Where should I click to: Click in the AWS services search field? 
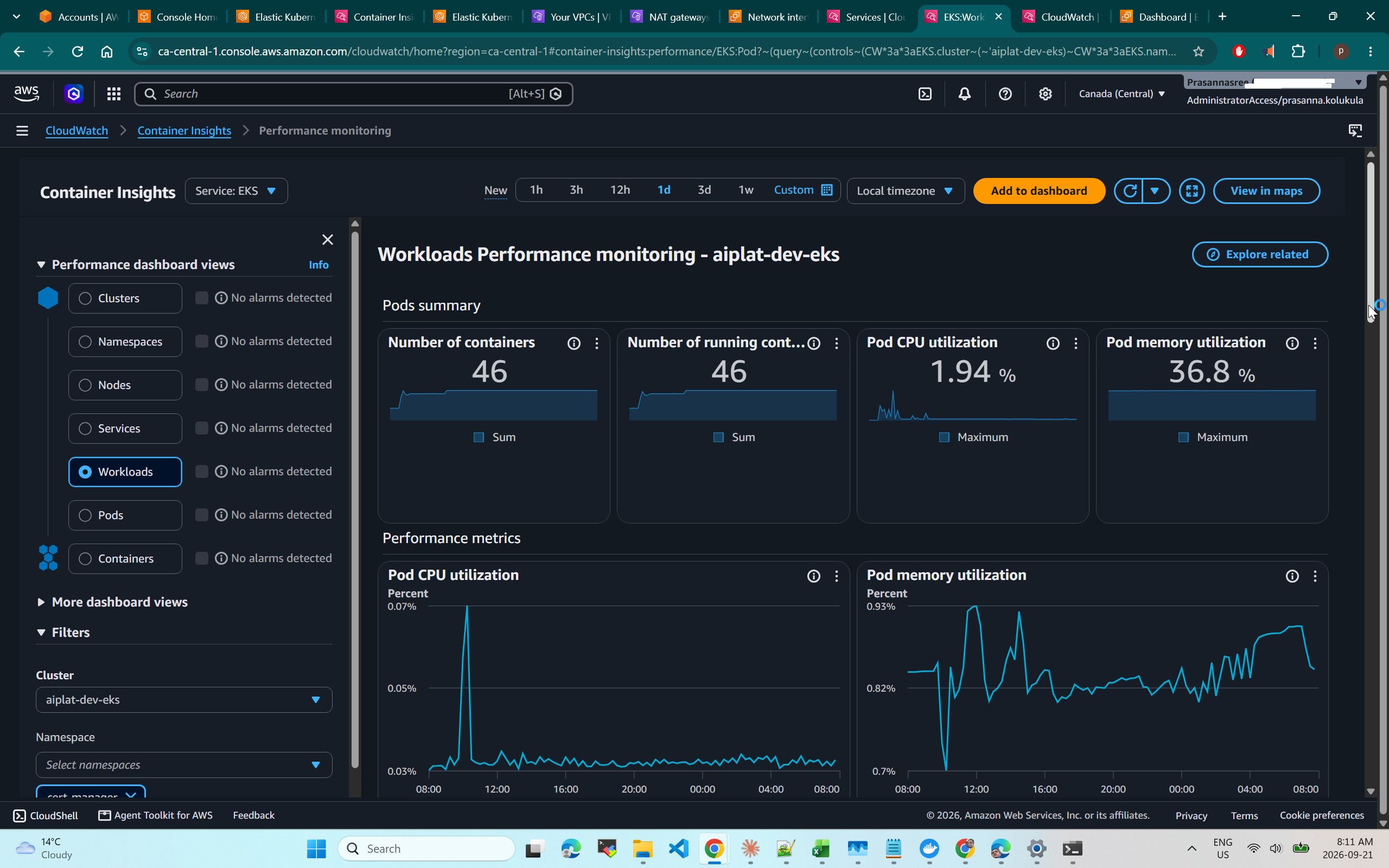(354, 93)
